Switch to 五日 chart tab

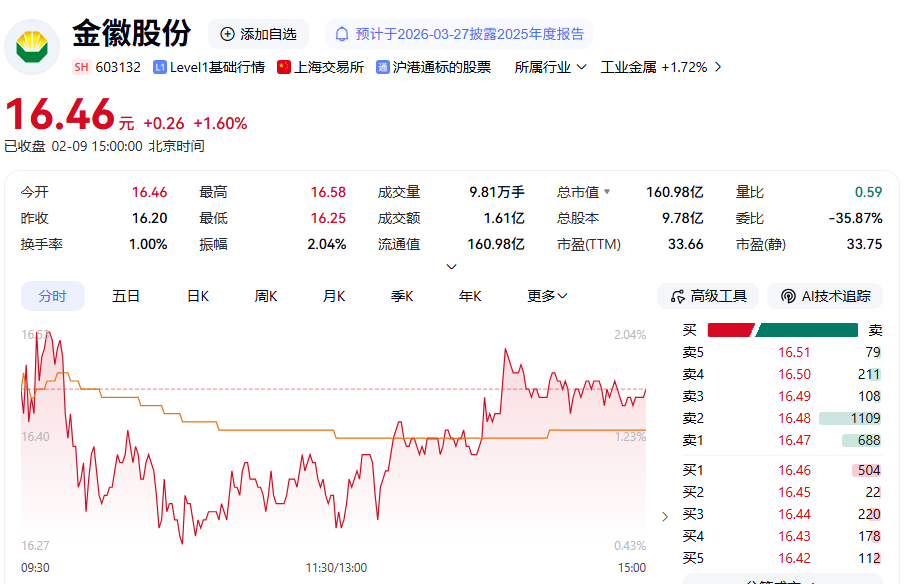pyautogui.click(x=126, y=296)
